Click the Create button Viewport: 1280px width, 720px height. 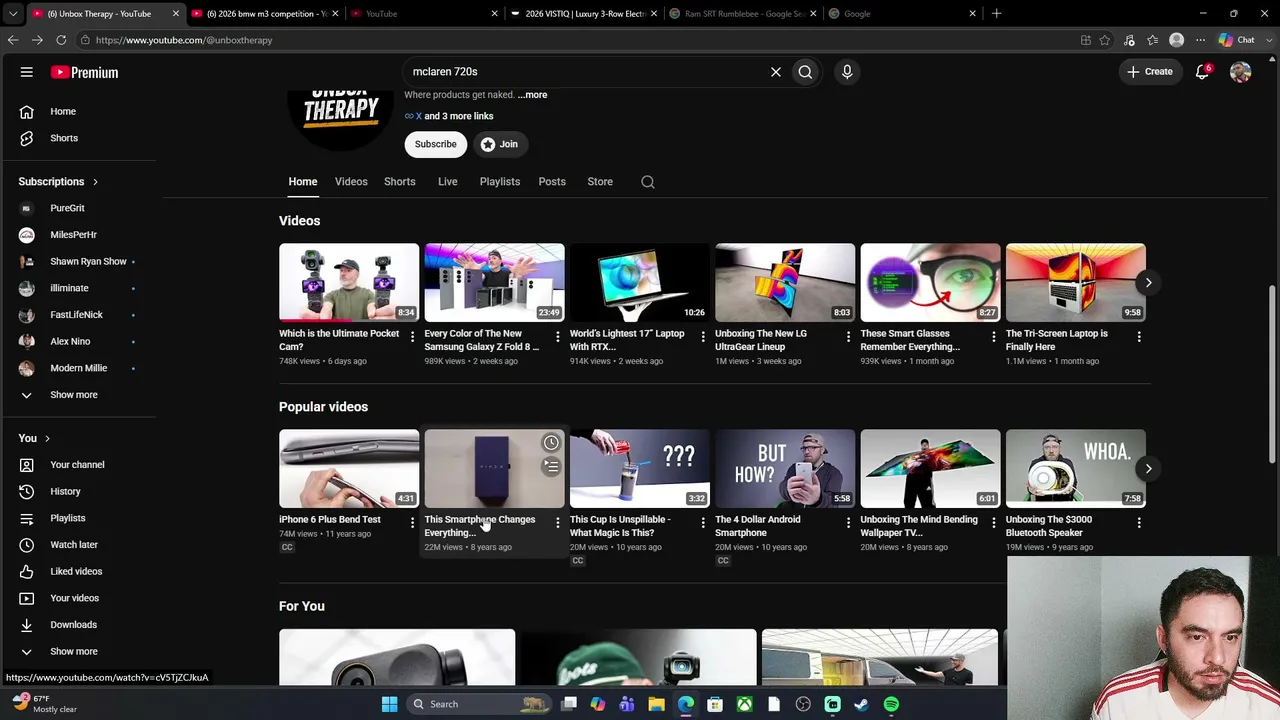pyautogui.click(x=1150, y=72)
